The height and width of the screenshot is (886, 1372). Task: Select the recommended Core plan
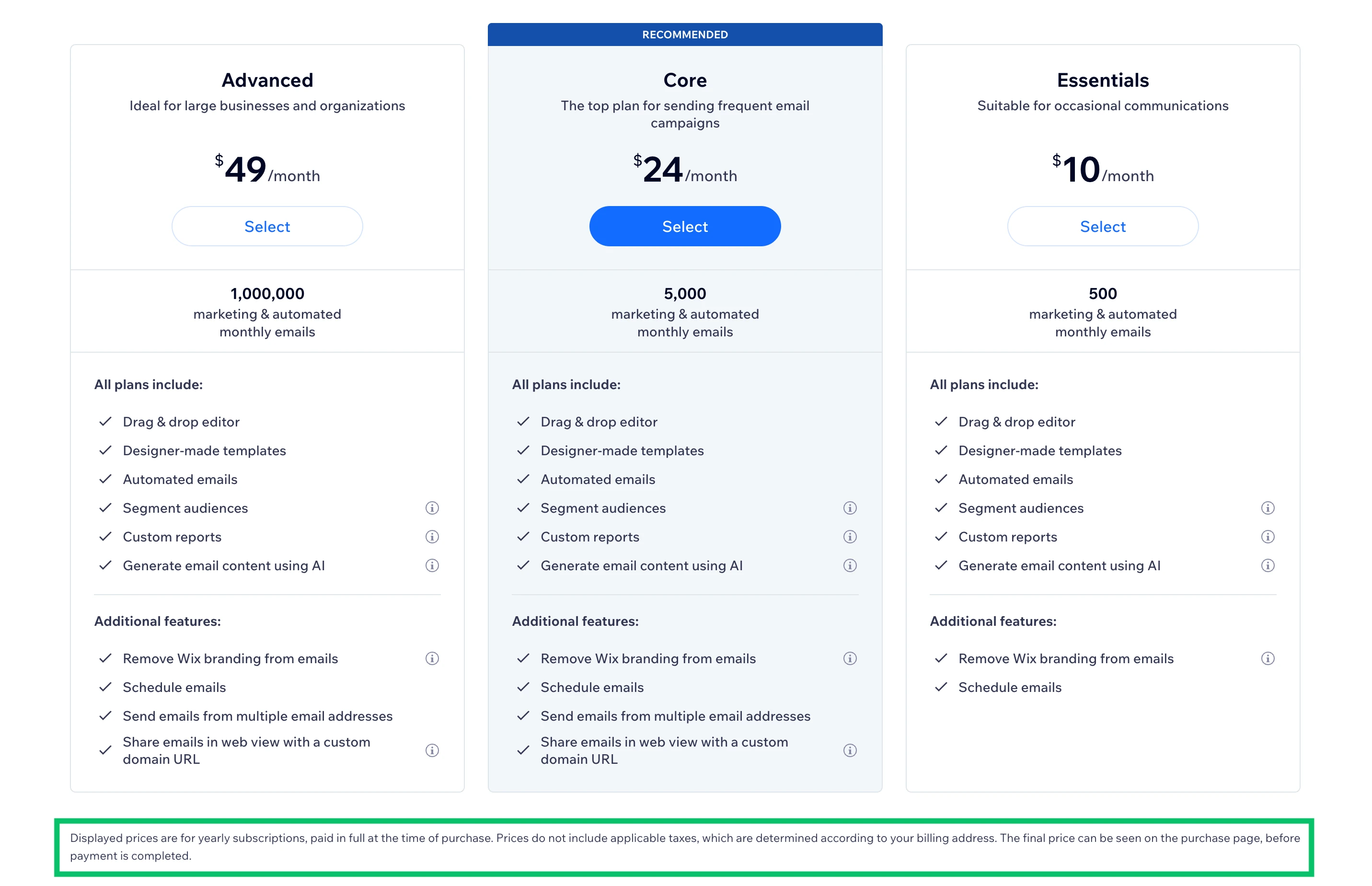(x=684, y=227)
